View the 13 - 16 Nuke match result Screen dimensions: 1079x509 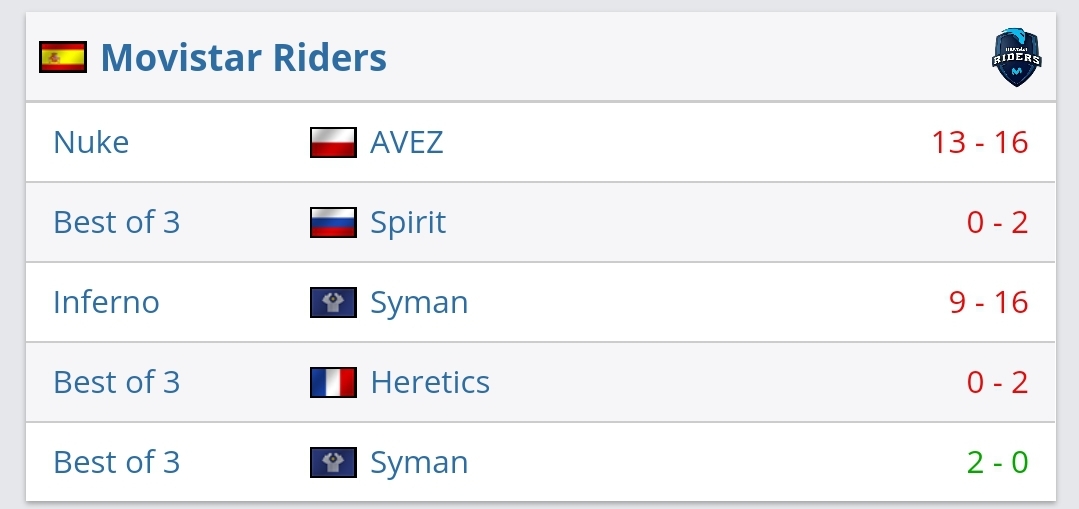coord(980,142)
